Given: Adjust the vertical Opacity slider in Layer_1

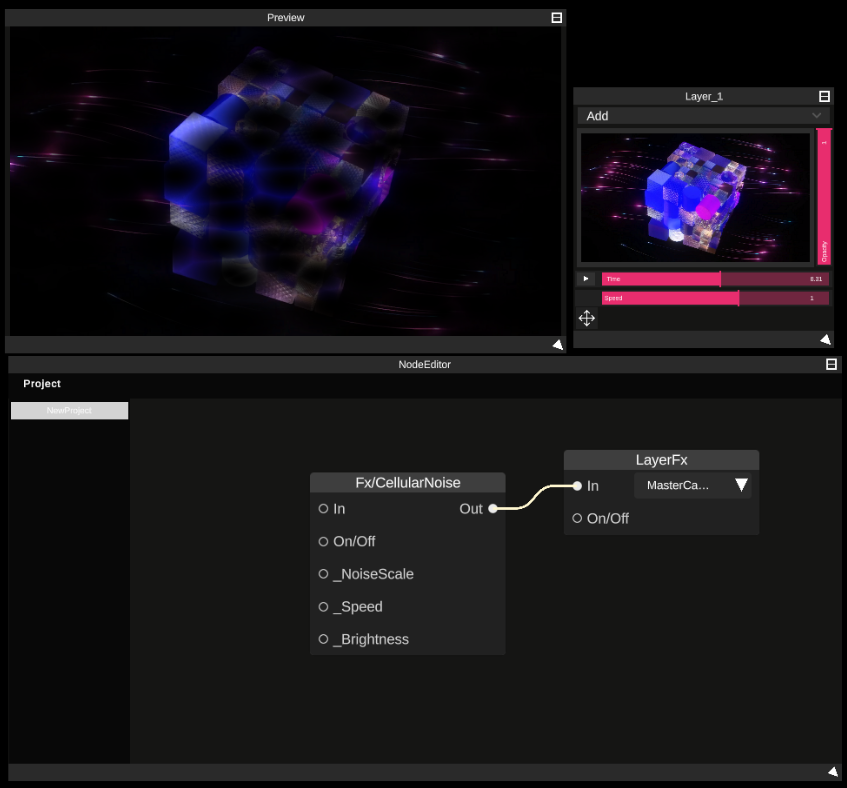Looking at the screenshot, I should pos(822,197).
